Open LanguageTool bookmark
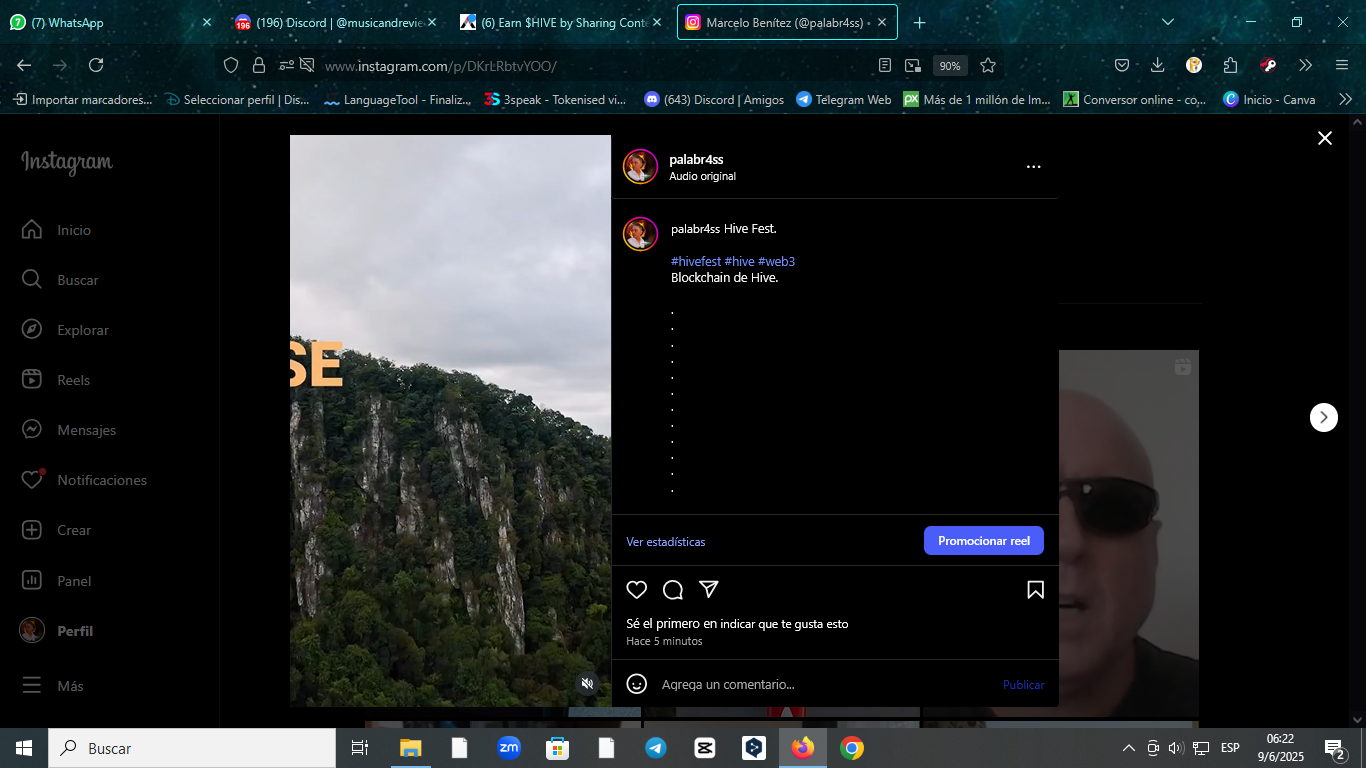Viewport: 1366px width, 768px height. (397, 99)
